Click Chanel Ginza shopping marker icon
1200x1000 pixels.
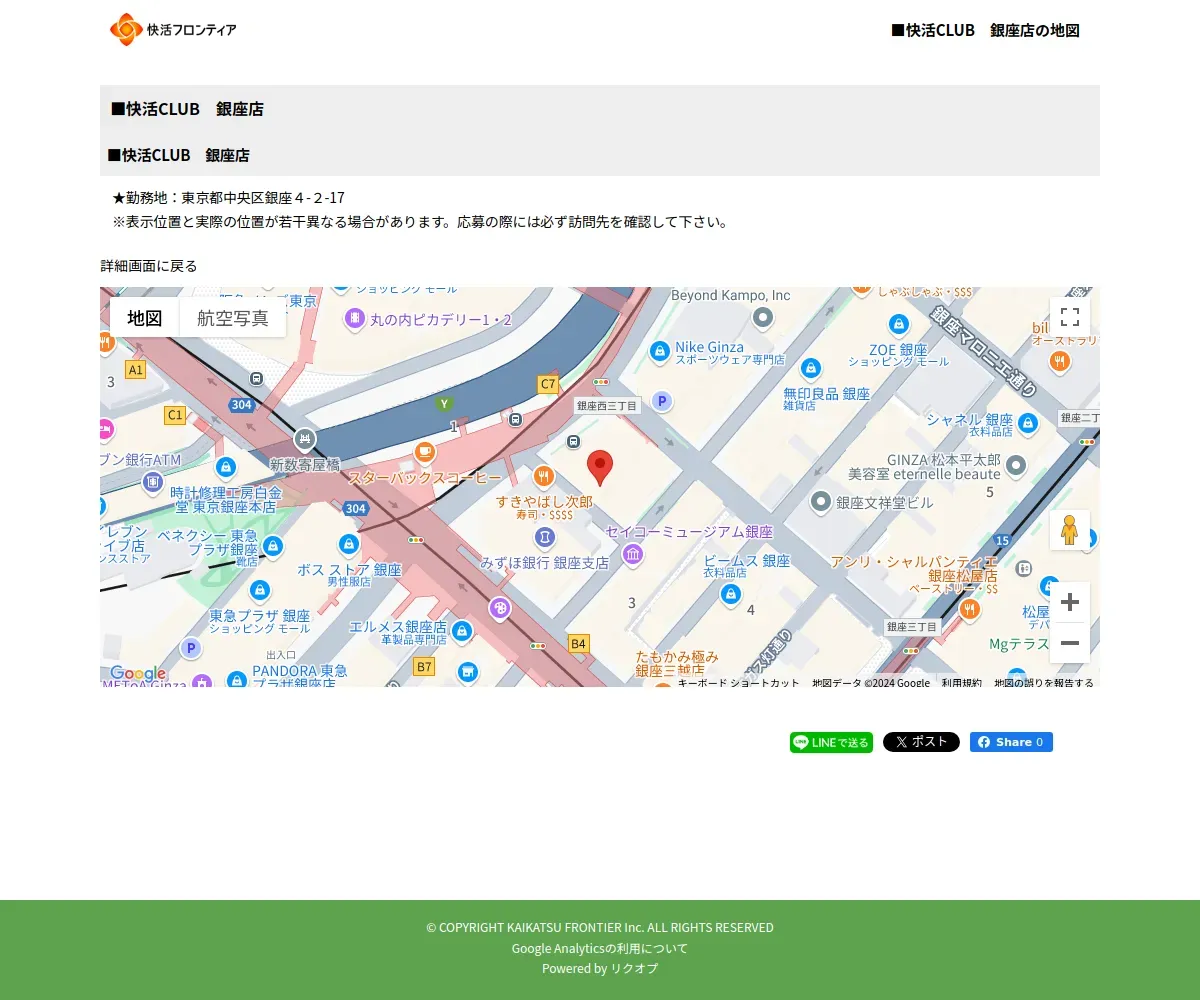[x=1027, y=423]
